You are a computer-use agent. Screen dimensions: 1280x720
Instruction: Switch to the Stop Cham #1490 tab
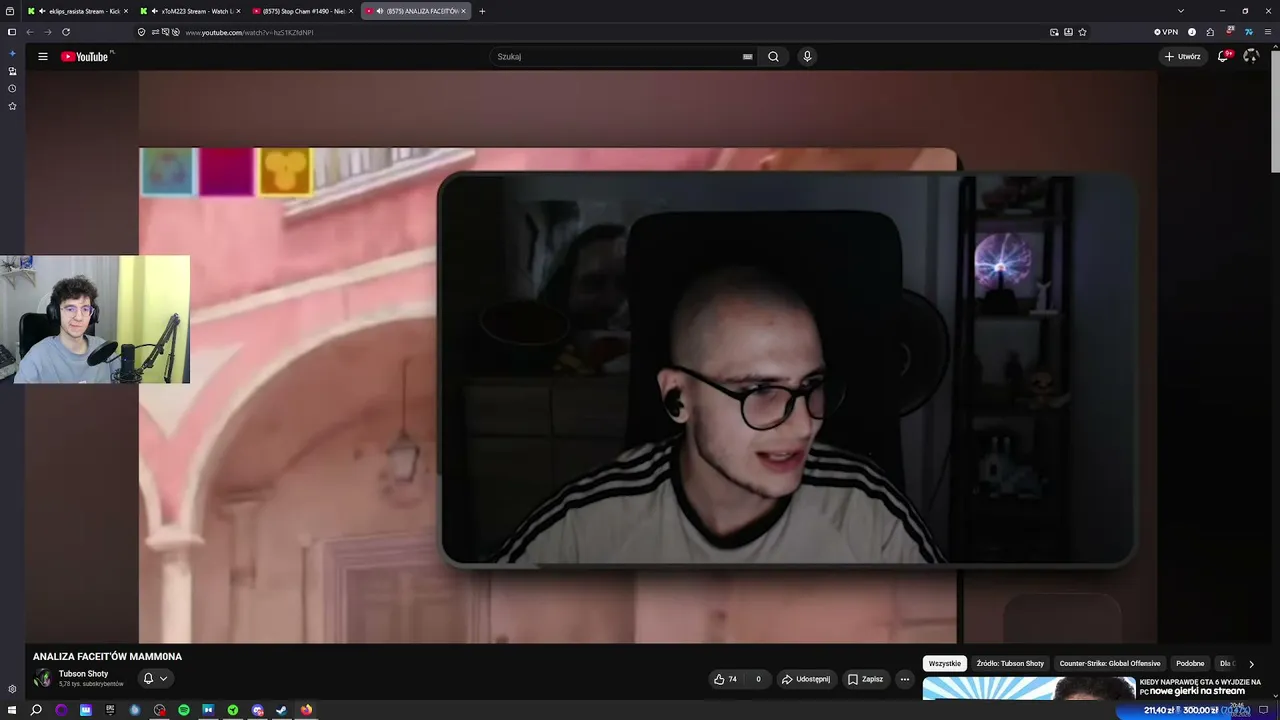pyautogui.click(x=302, y=11)
